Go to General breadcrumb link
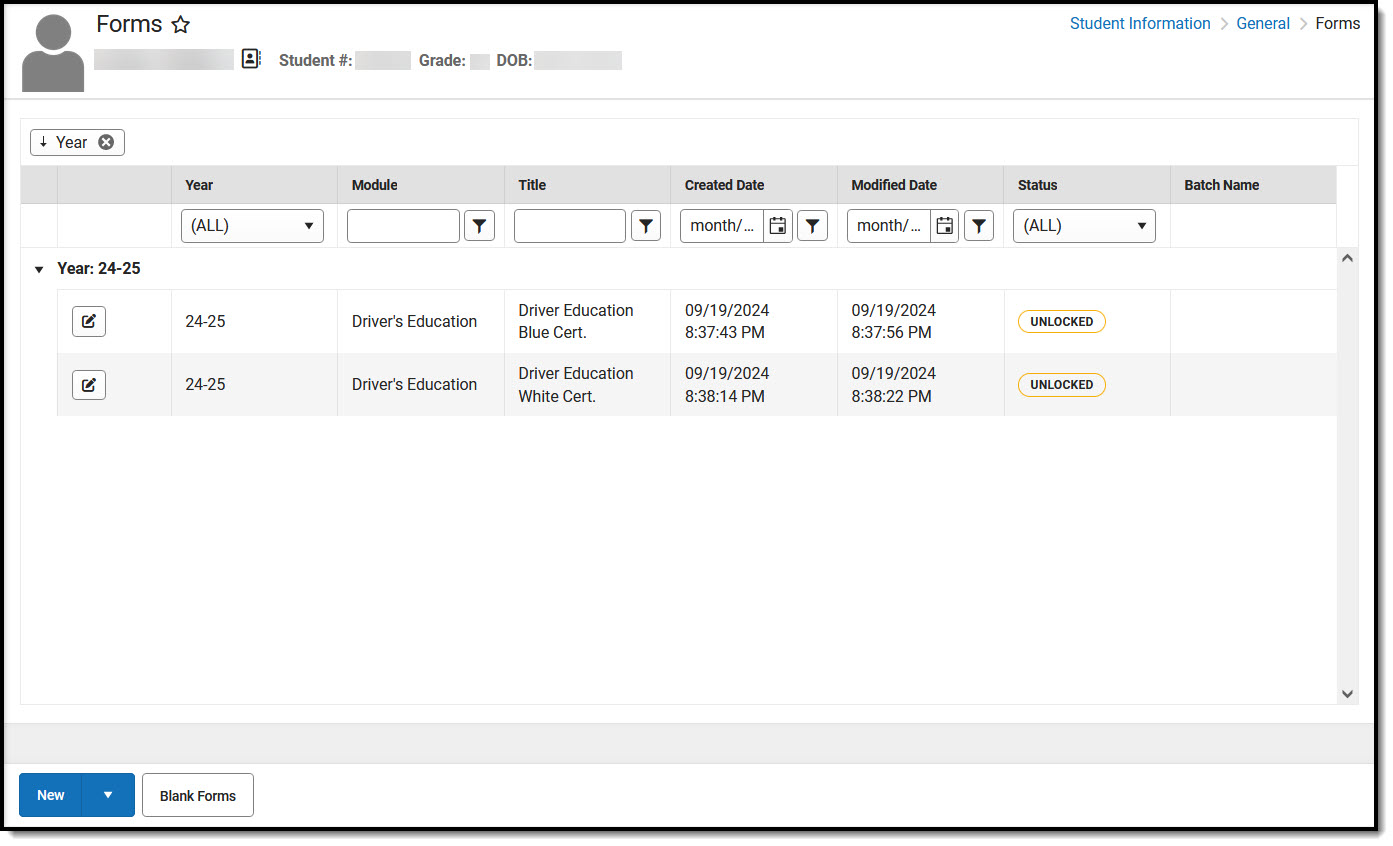1393x846 pixels. pyautogui.click(x=1263, y=24)
